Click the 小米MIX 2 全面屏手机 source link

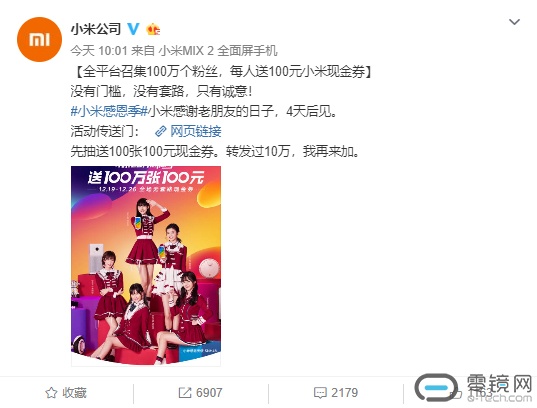point(217,51)
